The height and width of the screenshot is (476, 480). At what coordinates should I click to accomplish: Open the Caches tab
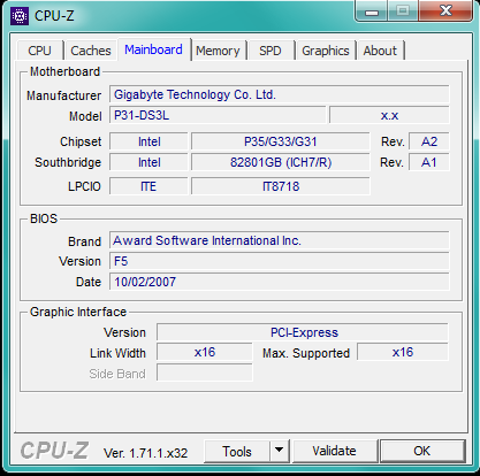(91, 51)
